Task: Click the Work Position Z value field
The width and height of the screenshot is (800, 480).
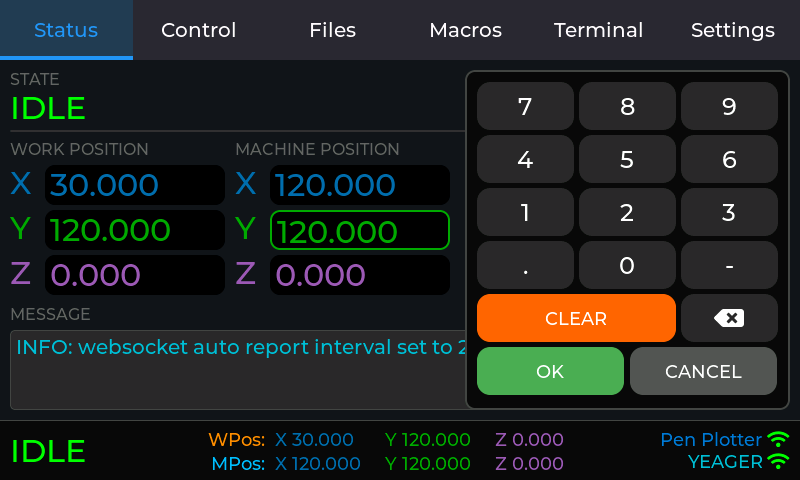Action: pos(135,275)
